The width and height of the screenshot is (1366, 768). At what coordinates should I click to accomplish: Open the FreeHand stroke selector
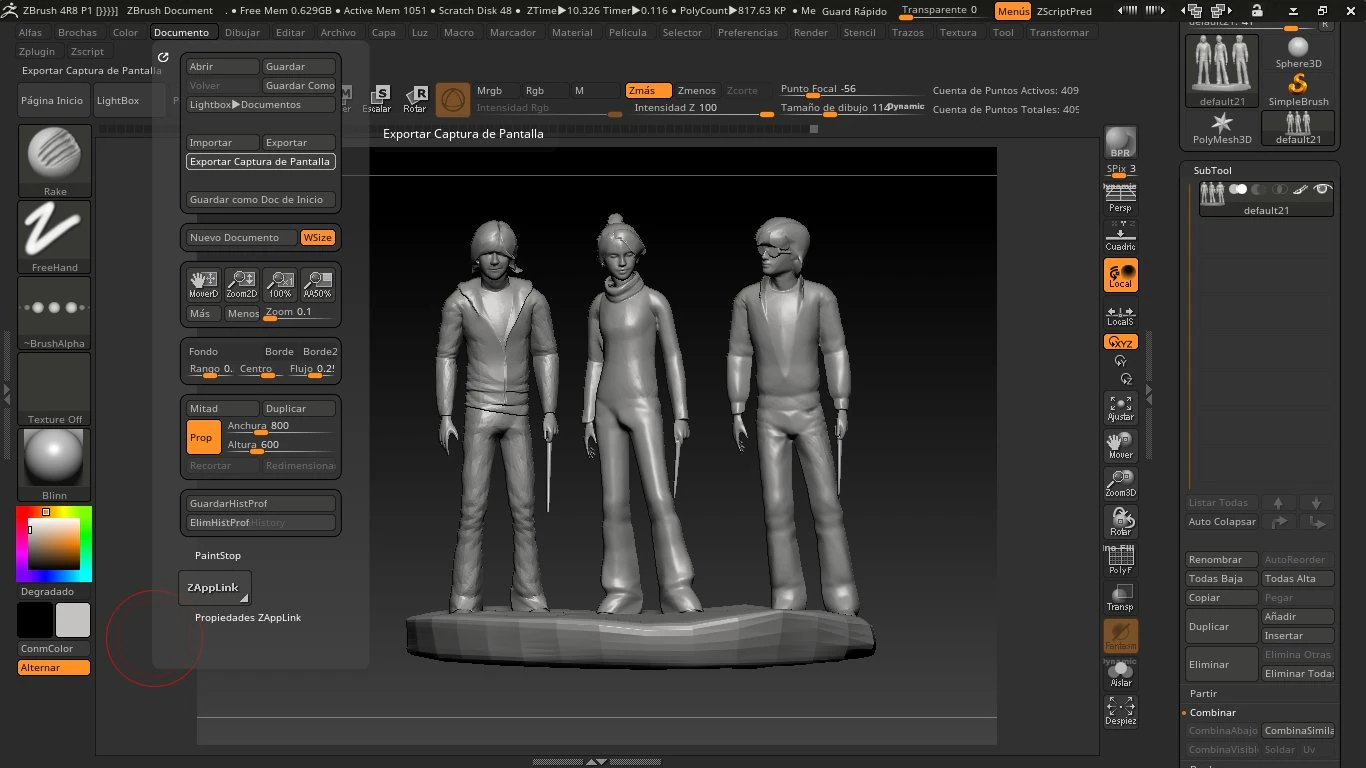pos(55,236)
